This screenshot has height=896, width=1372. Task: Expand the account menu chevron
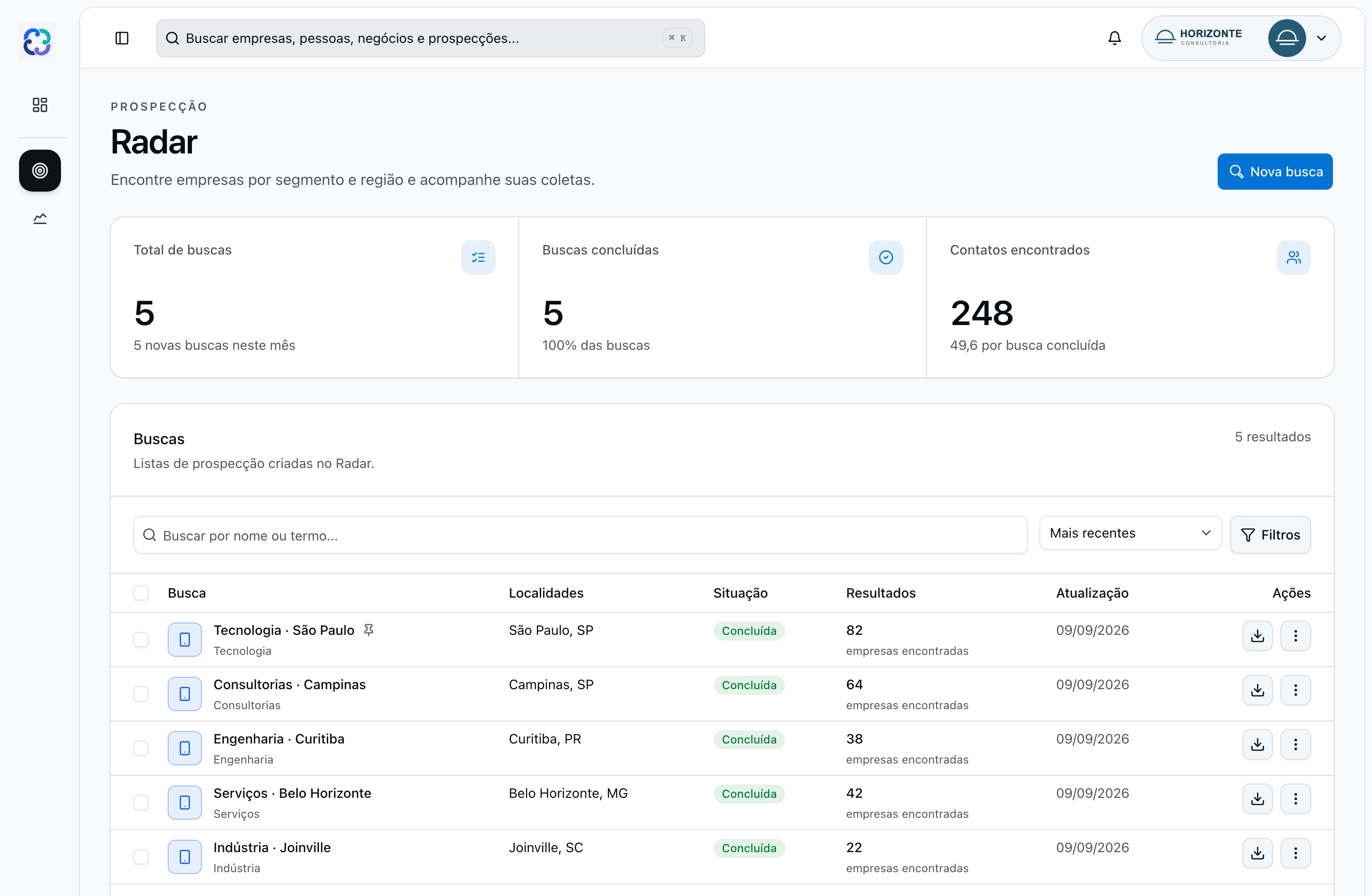click(x=1322, y=38)
